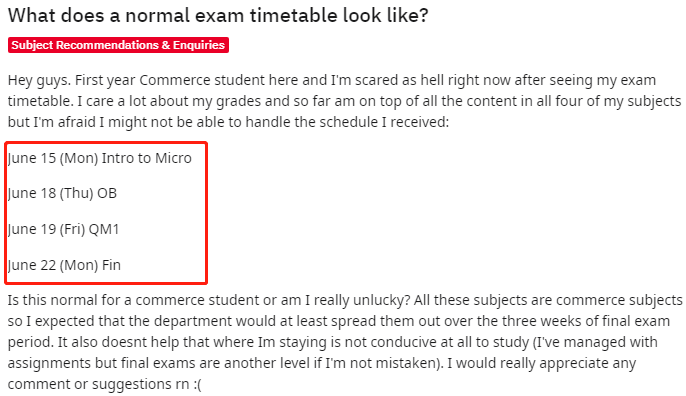This screenshot has width=686, height=396.
Task: Click the Subject Recommendations & Enquiries flair tag
Action: pyautogui.click(x=118, y=45)
